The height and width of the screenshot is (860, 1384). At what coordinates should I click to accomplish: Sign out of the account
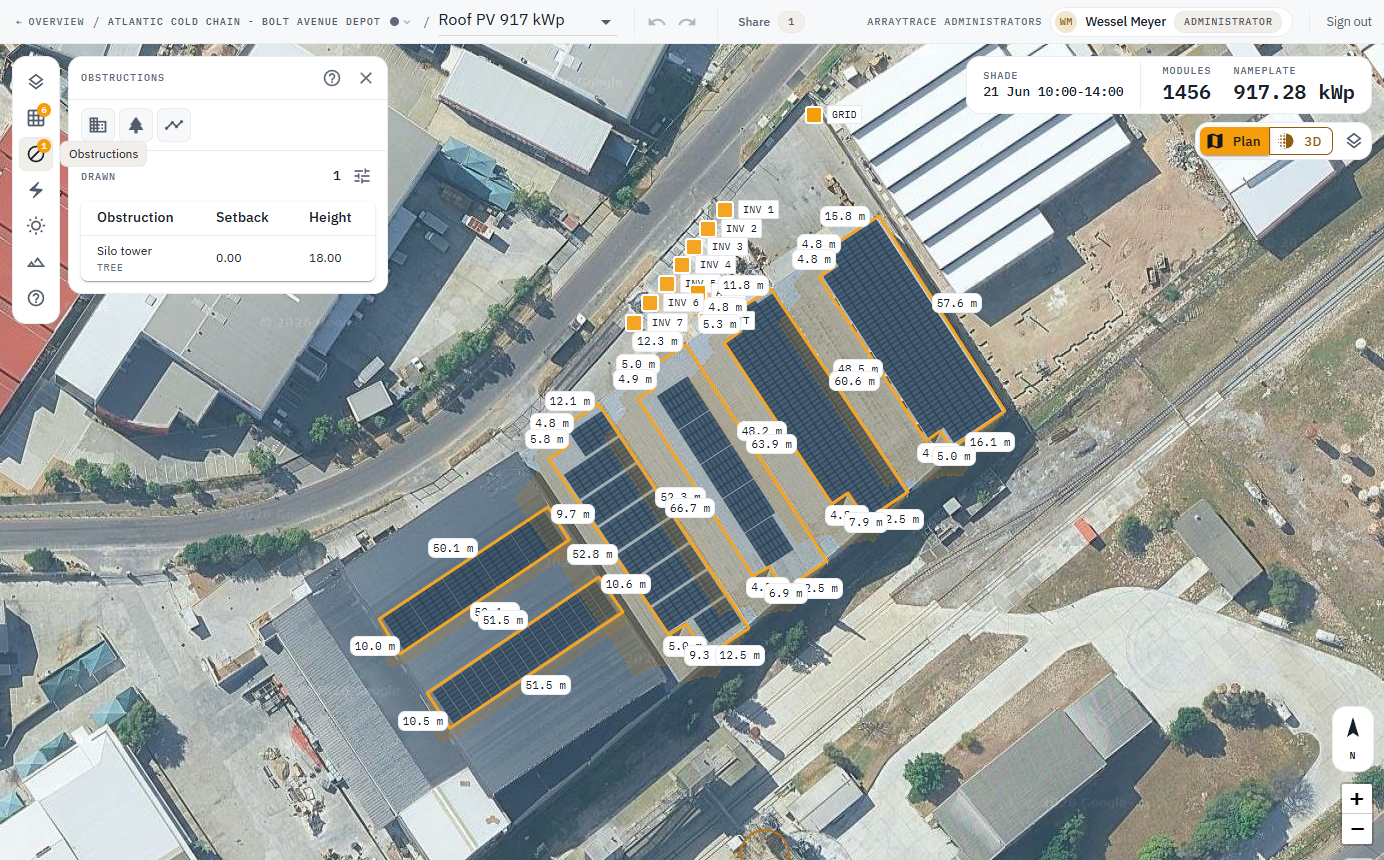(x=1349, y=22)
